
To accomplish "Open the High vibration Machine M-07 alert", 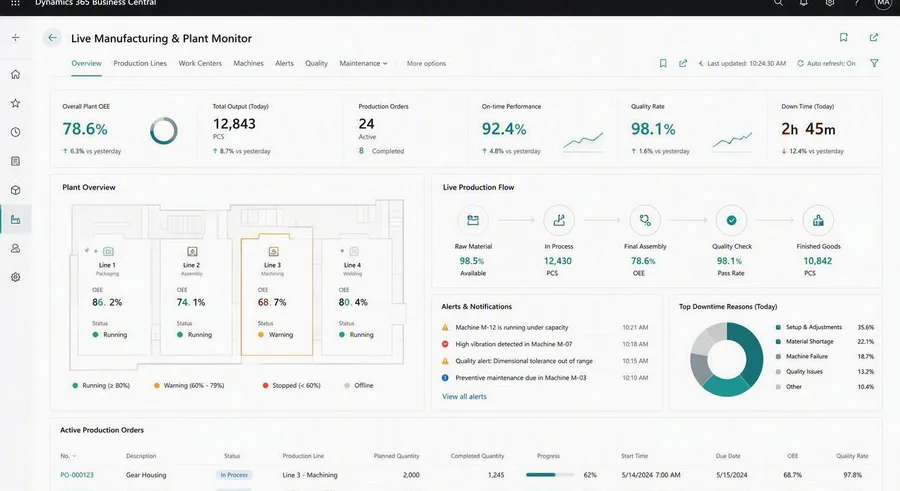I will pos(545,344).
